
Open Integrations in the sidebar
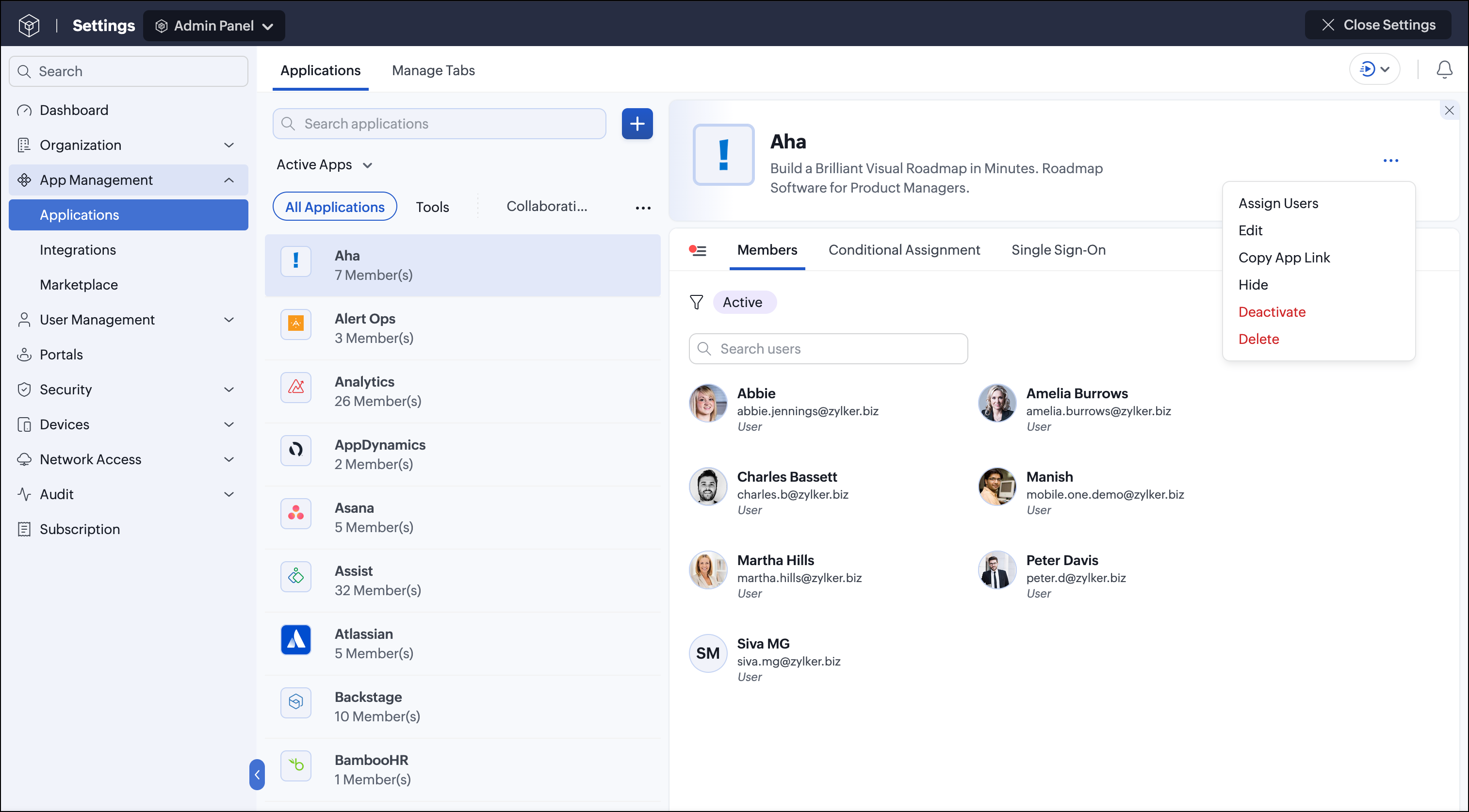(x=129, y=250)
